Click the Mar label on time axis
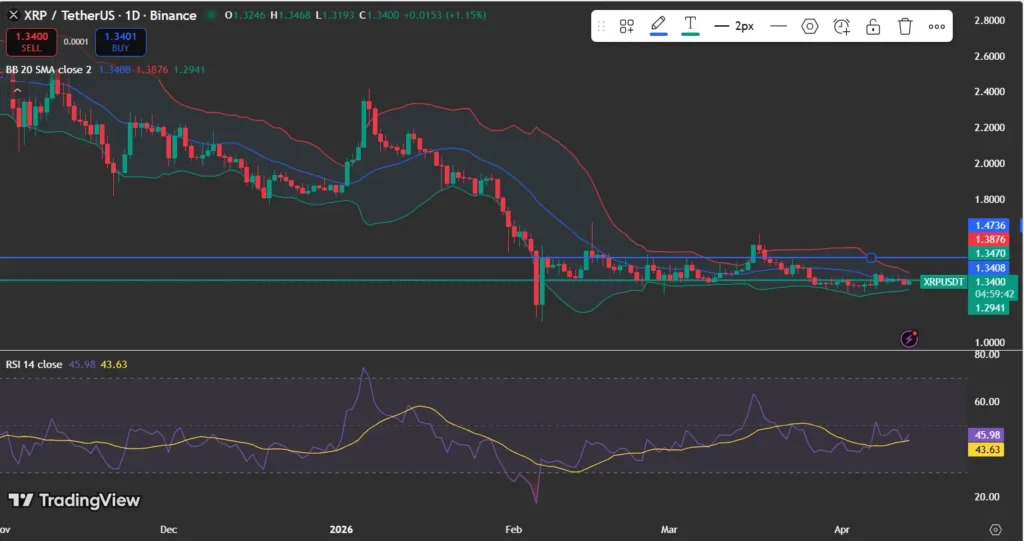This screenshot has width=1024, height=541. 669,529
